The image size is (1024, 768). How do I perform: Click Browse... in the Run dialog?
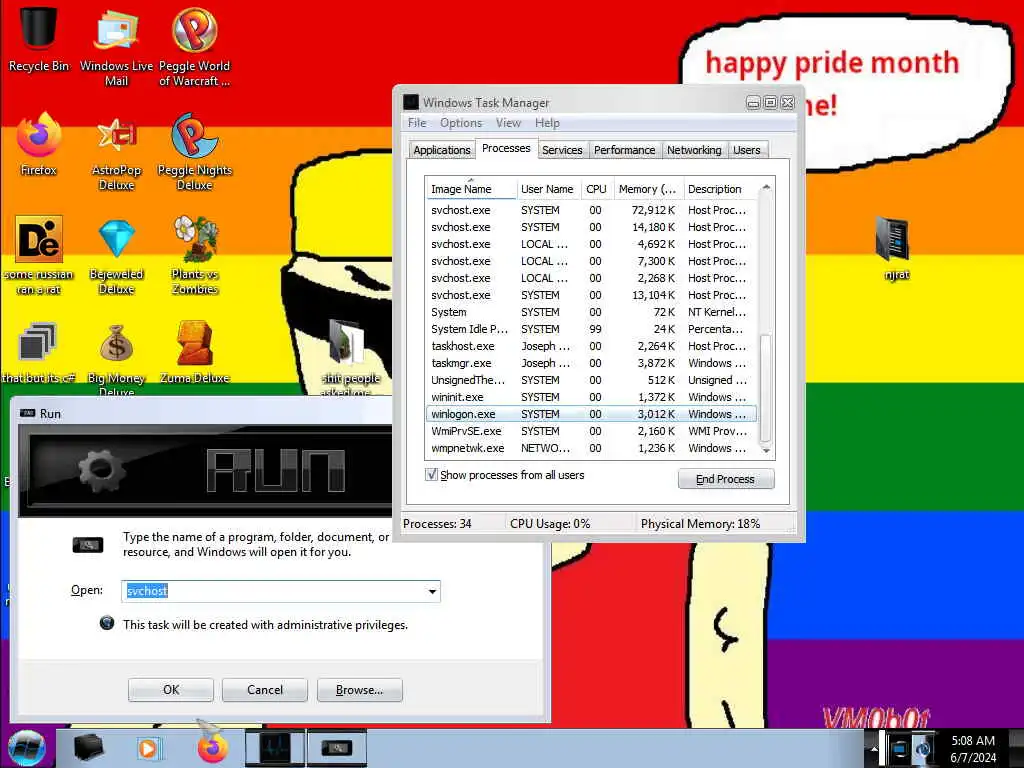(x=359, y=690)
